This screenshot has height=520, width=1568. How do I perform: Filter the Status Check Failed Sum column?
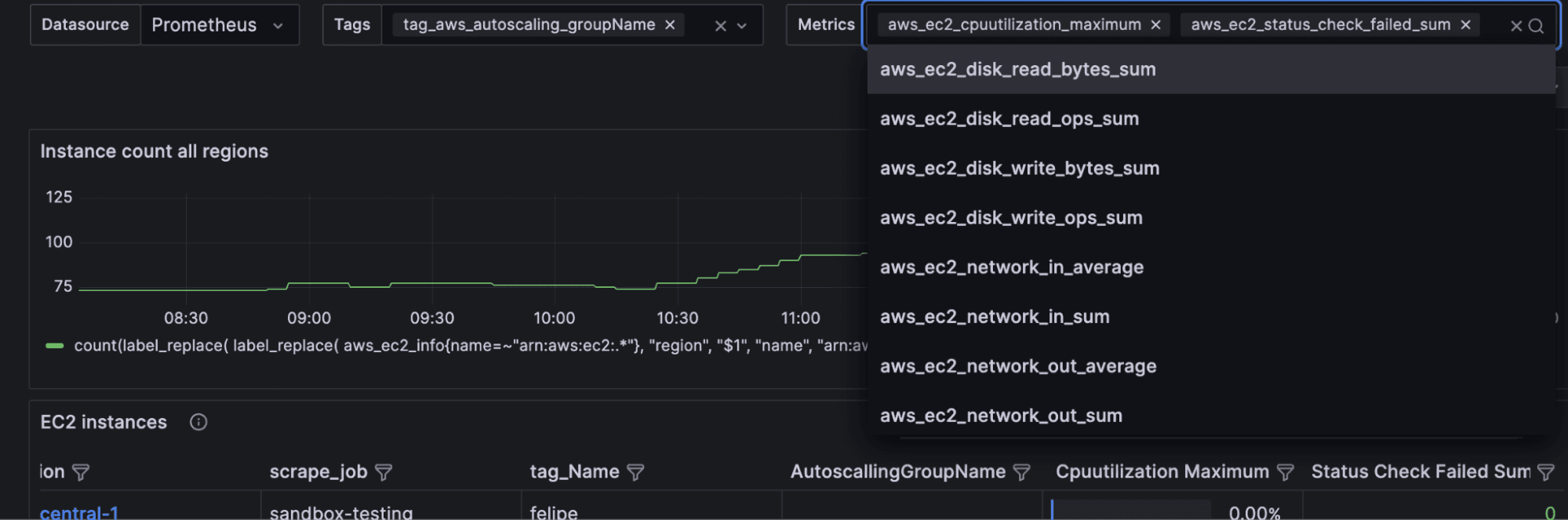tap(1545, 472)
